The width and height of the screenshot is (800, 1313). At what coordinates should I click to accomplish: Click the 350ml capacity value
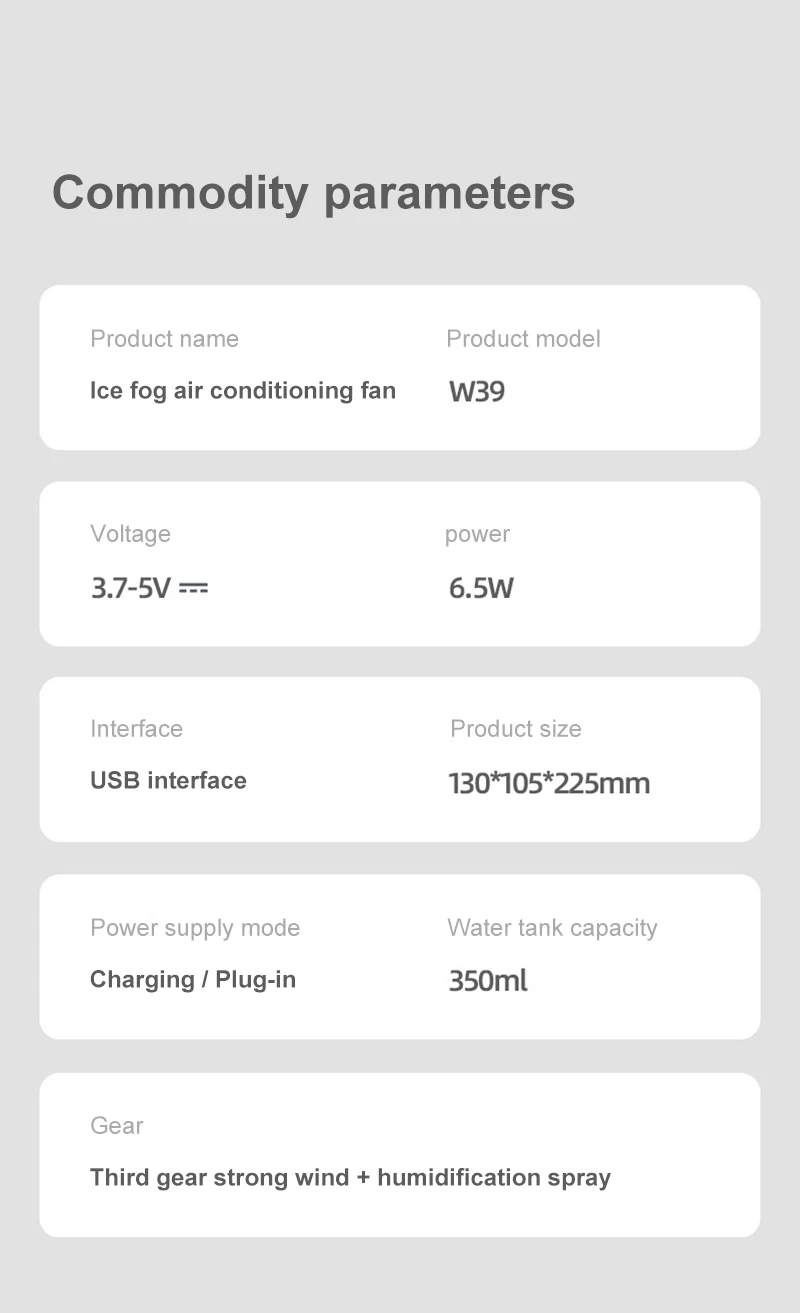click(x=488, y=981)
